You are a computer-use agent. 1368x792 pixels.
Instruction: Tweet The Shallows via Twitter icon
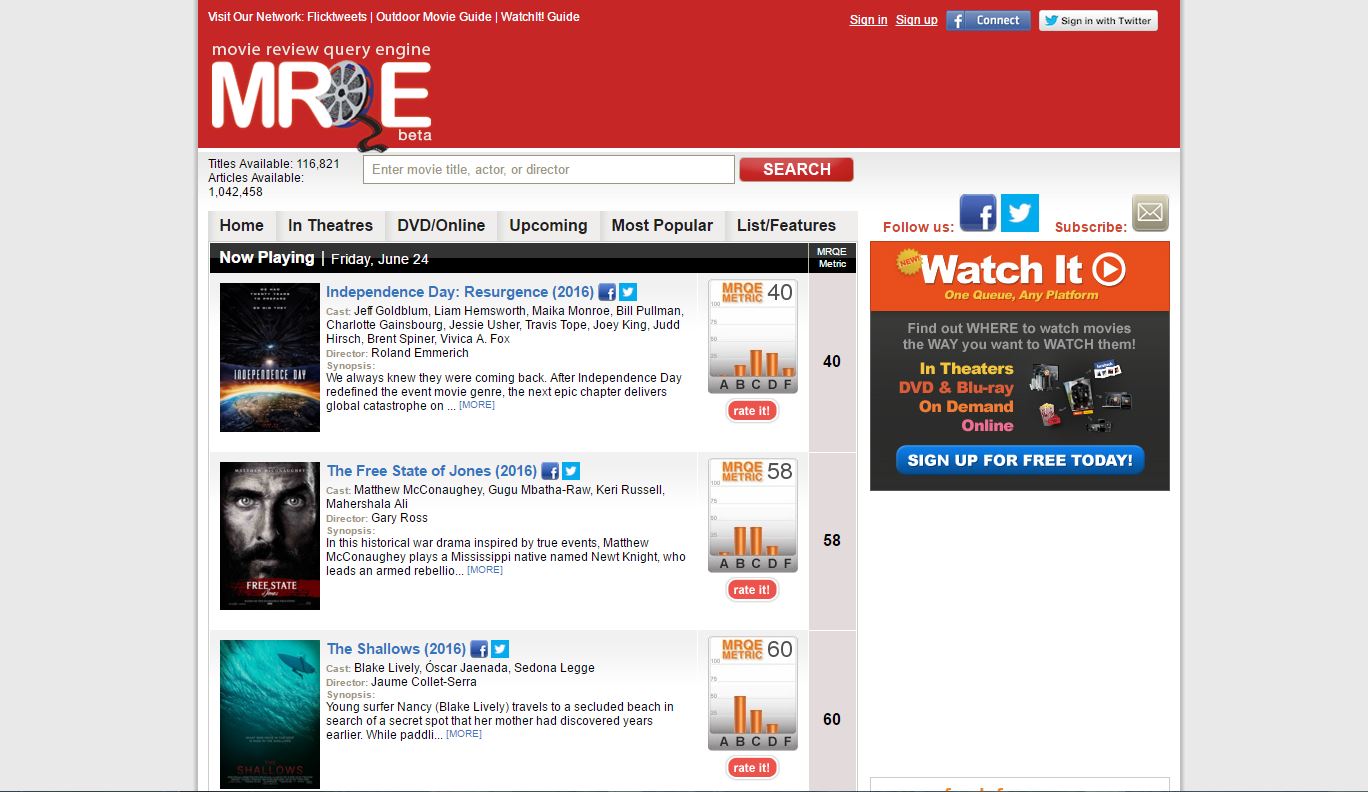tap(500, 649)
